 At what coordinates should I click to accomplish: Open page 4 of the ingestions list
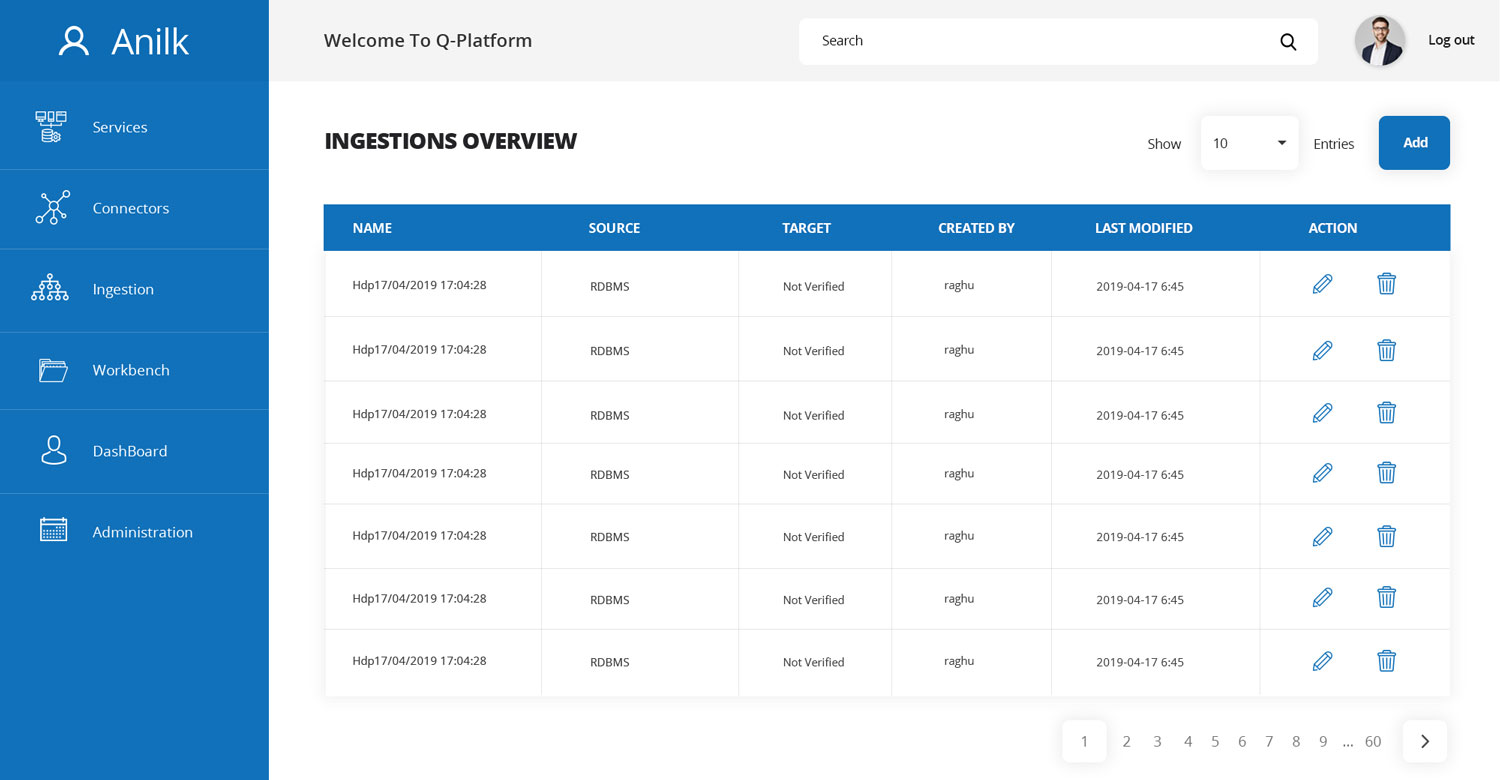pos(1188,741)
